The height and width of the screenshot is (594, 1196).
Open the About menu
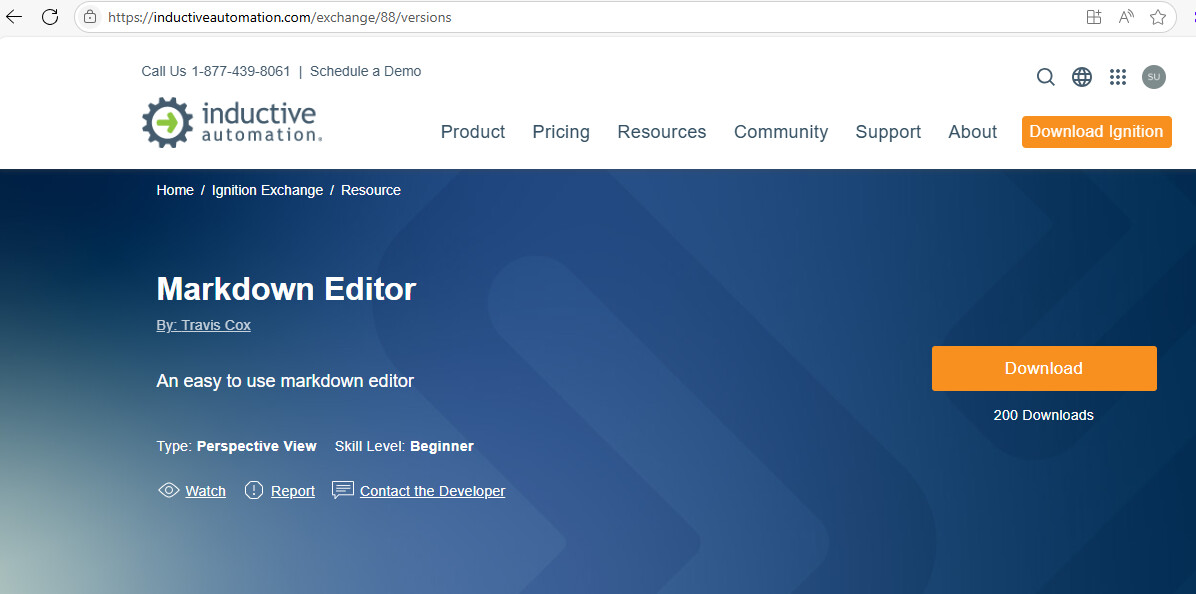click(x=973, y=132)
